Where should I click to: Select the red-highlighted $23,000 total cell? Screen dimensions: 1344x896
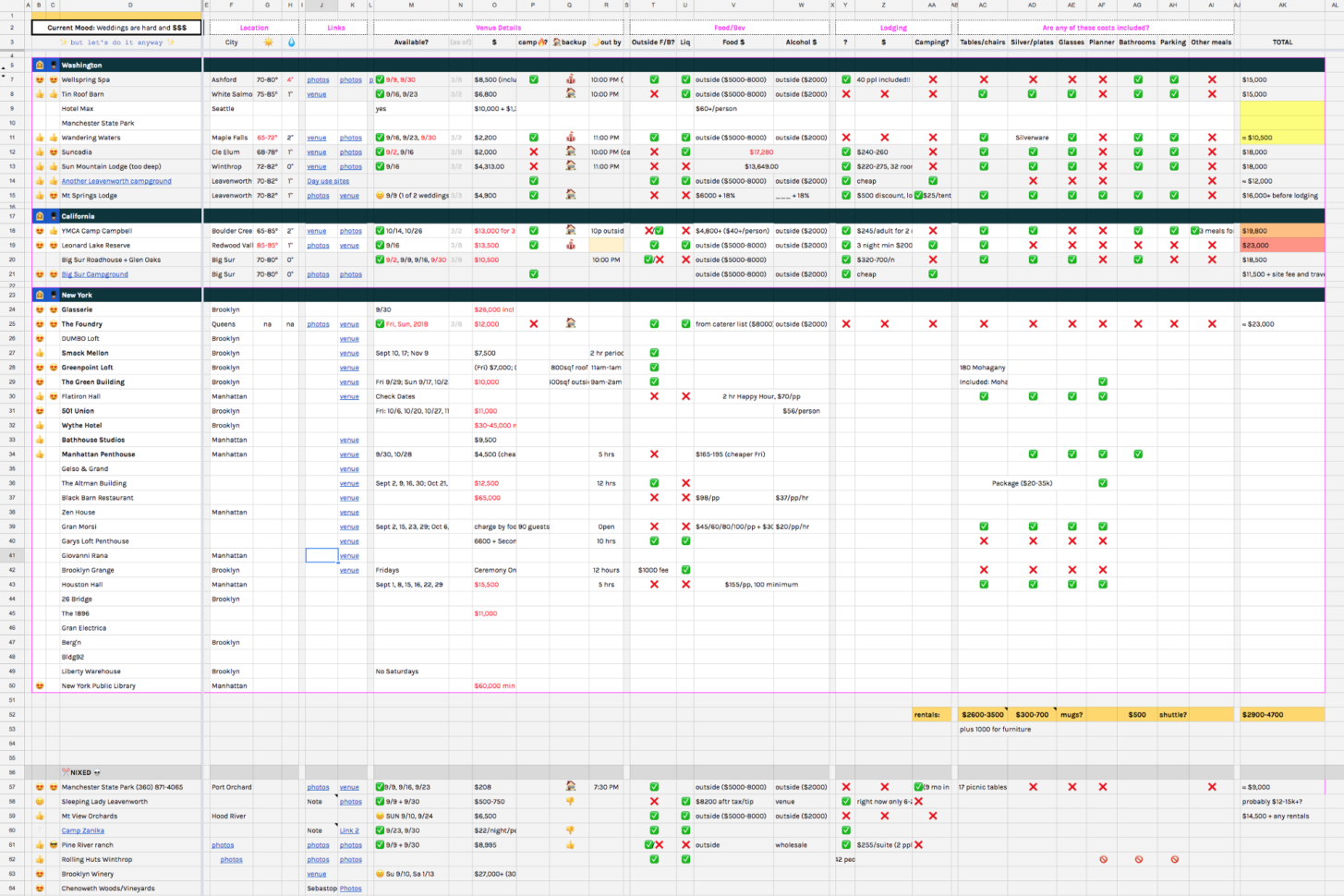click(x=1282, y=246)
